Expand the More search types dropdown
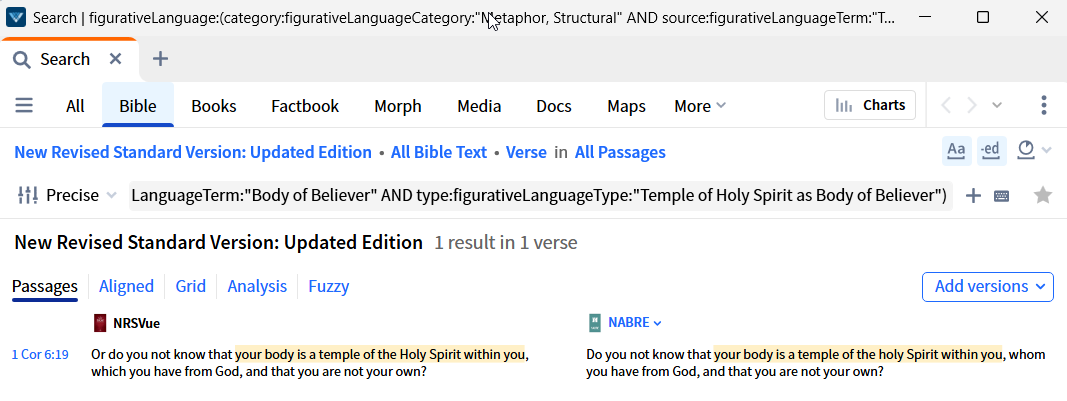Image resolution: width=1067 pixels, height=401 pixels. pos(700,106)
